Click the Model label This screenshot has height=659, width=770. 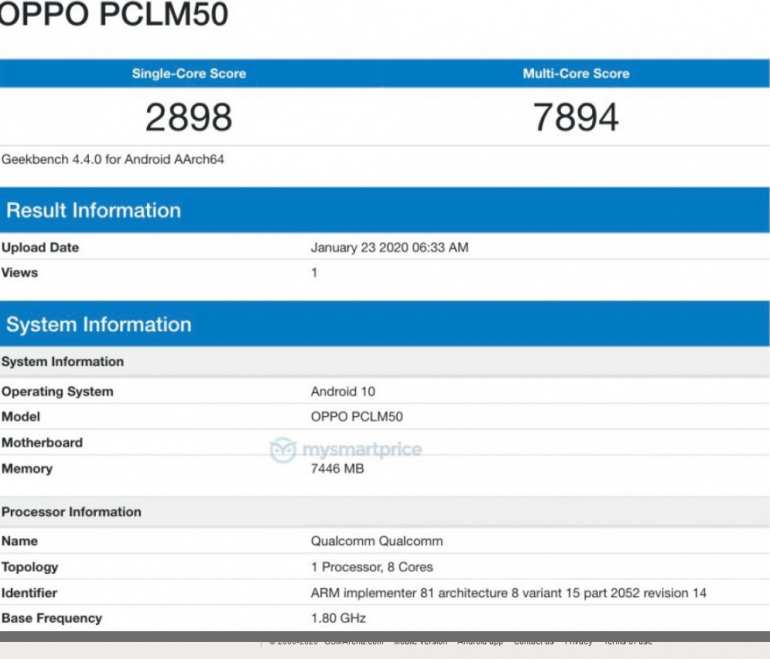pyautogui.click(x=21, y=417)
